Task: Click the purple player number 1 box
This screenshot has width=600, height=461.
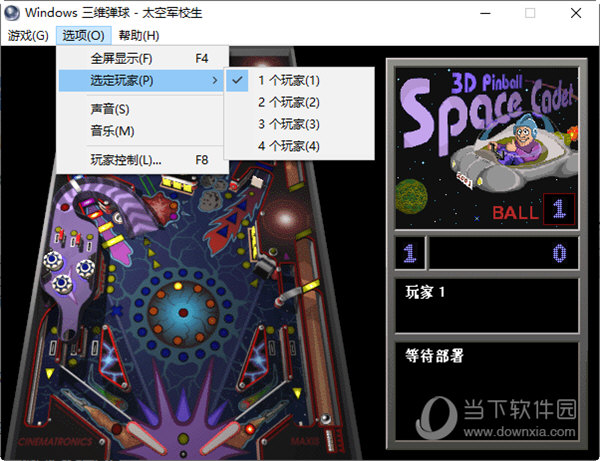Action: 409,253
